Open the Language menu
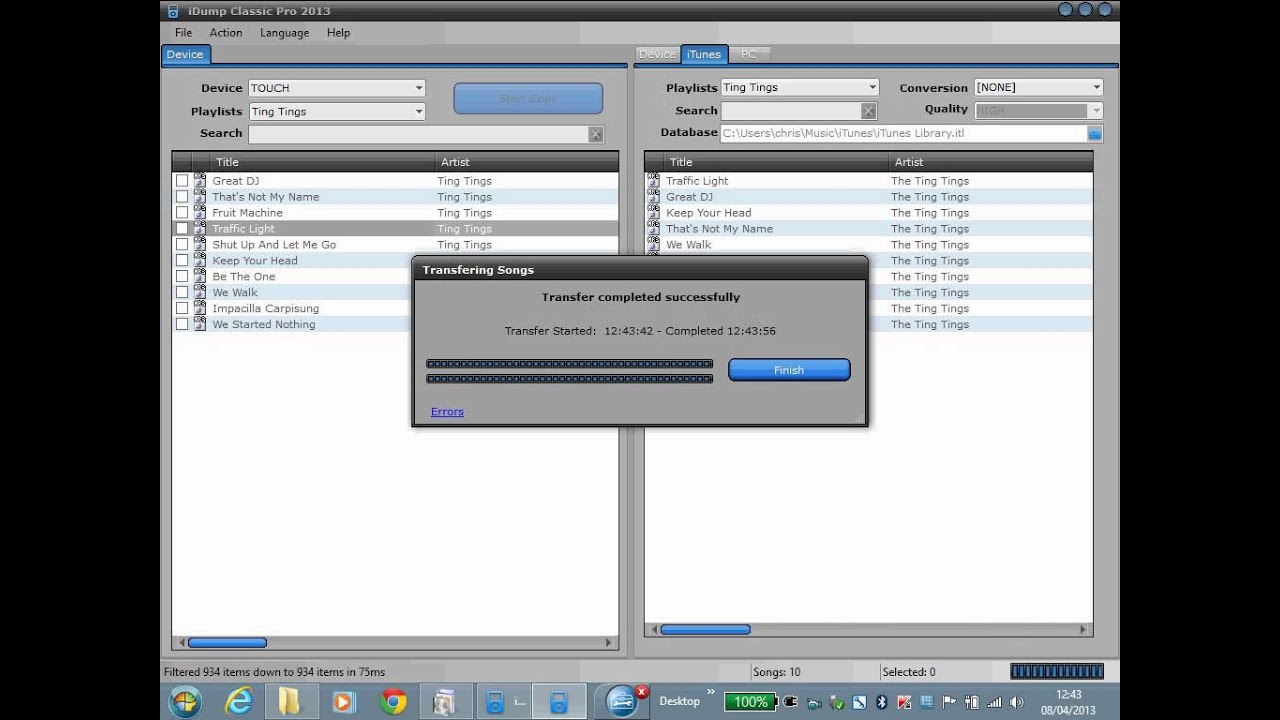Screen dimensions: 1280x720 point(285,33)
